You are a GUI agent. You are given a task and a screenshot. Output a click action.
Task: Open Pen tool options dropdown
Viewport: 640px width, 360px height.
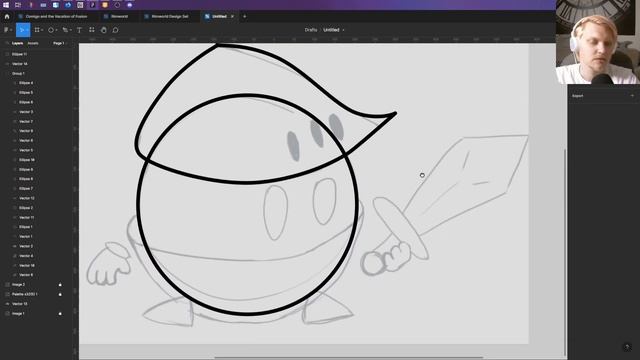71,30
